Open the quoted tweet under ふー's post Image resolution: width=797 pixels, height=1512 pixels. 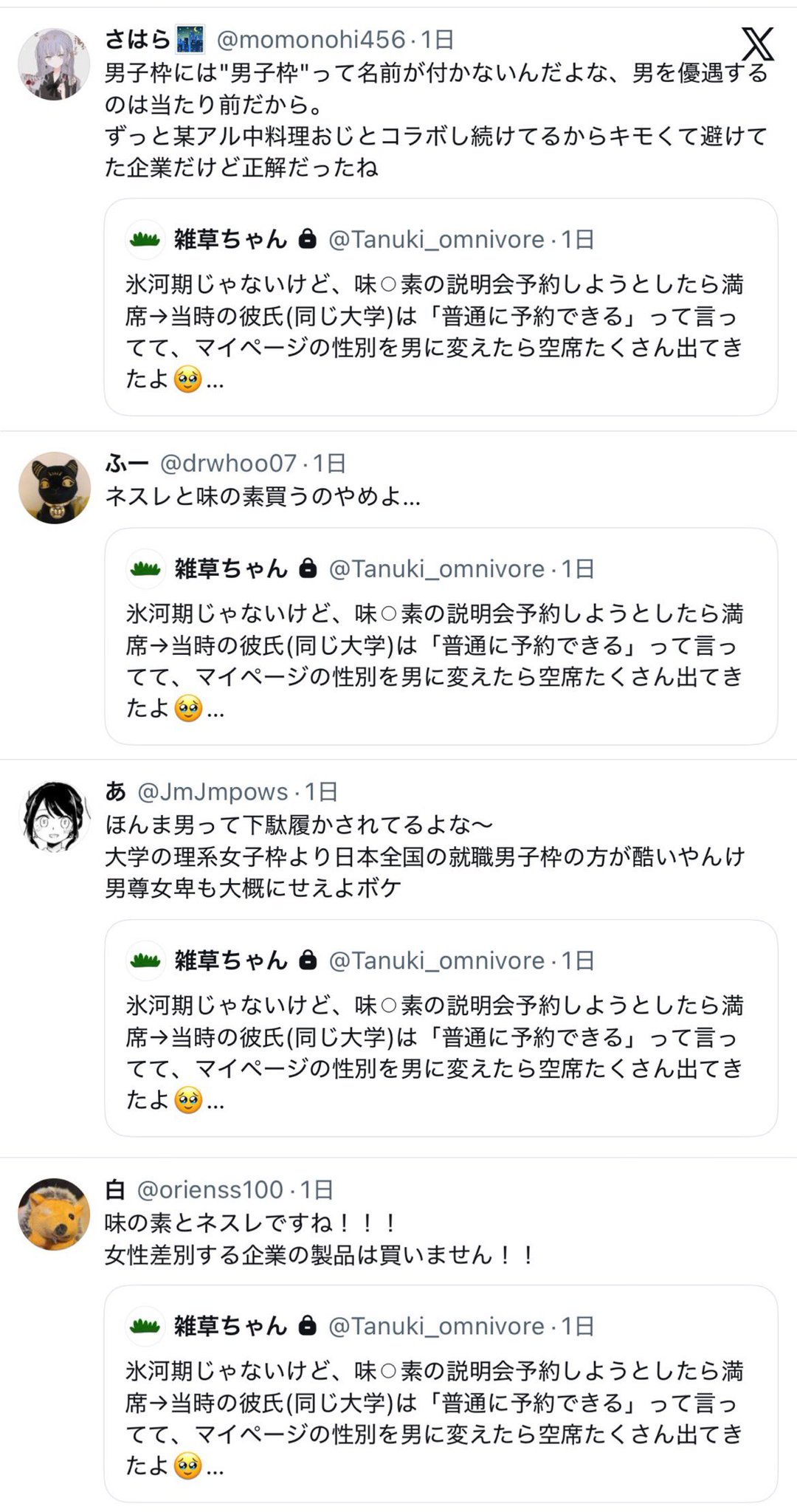tap(441, 650)
